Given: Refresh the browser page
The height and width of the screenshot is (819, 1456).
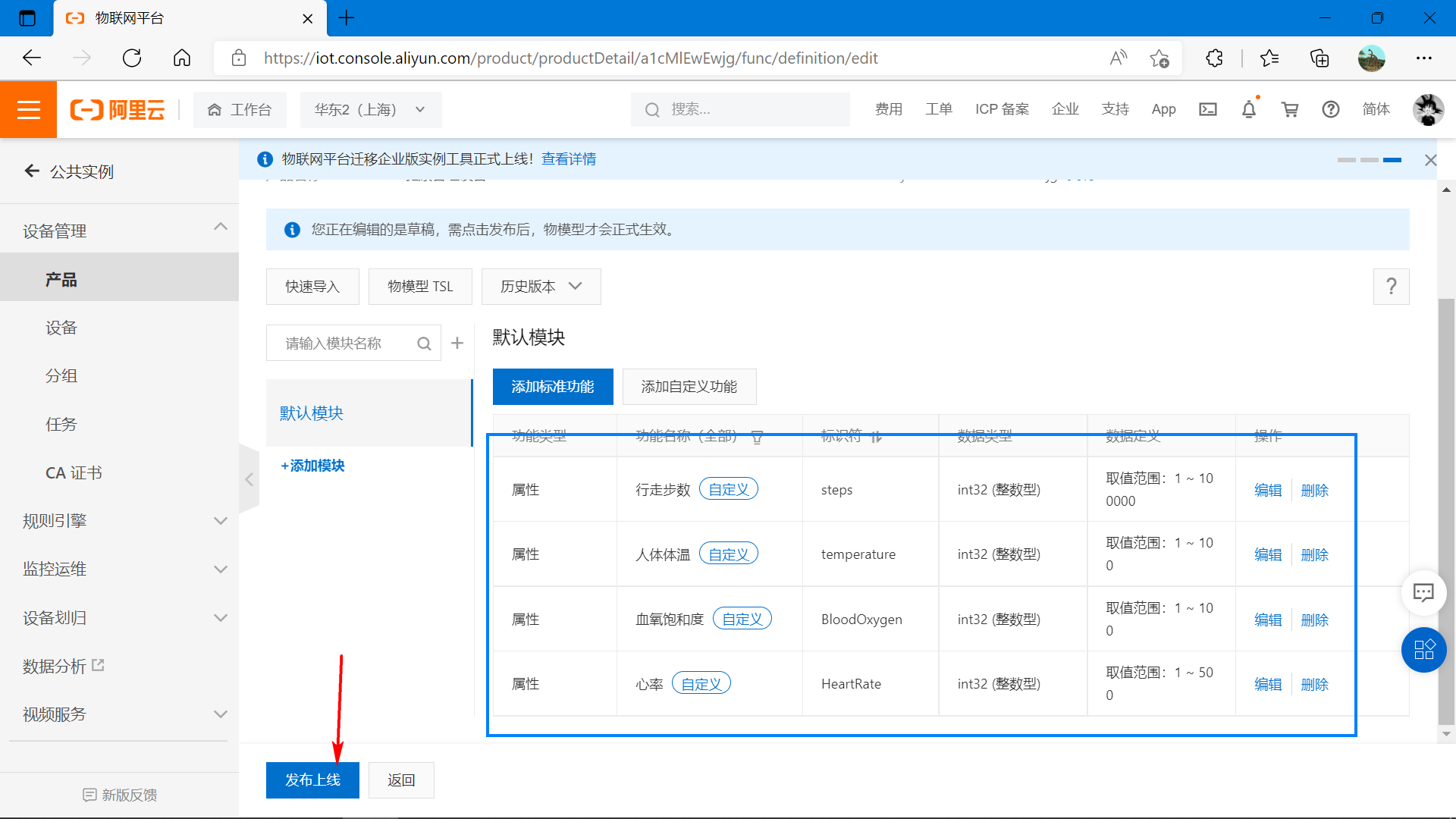Looking at the screenshot, I should pos(132,58).
